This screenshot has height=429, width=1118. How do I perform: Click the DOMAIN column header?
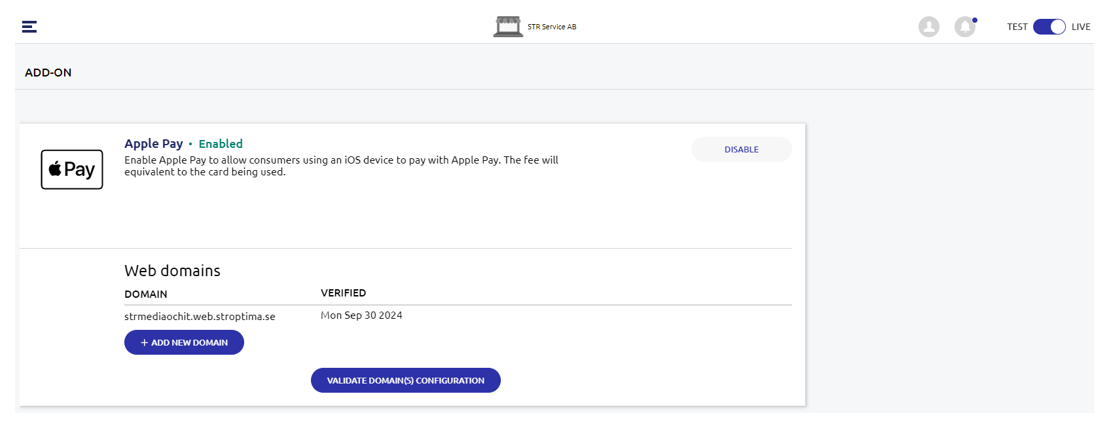point(146,294)
